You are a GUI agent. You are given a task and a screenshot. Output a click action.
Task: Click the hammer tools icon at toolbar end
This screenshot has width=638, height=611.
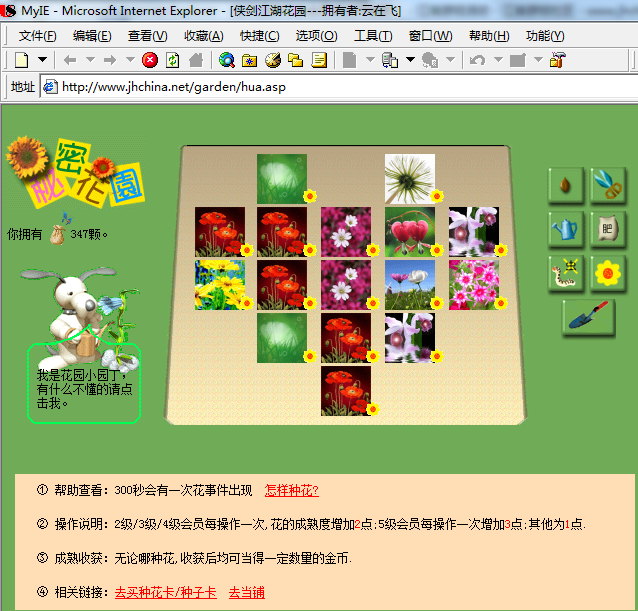pyautogui.click(x=558, y=60)
